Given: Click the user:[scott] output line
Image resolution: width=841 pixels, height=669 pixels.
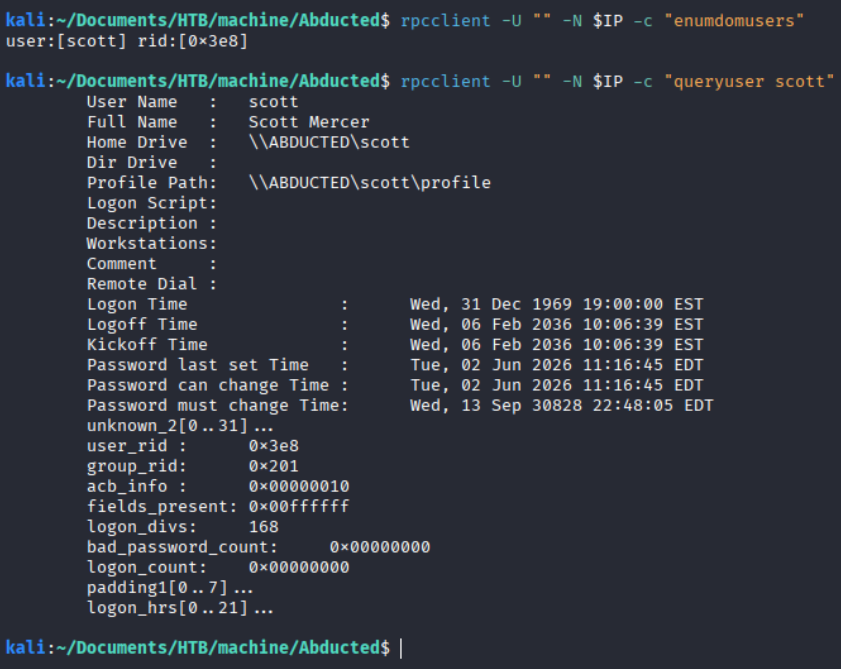Looking at the screenshot, I should coord(127,41).
